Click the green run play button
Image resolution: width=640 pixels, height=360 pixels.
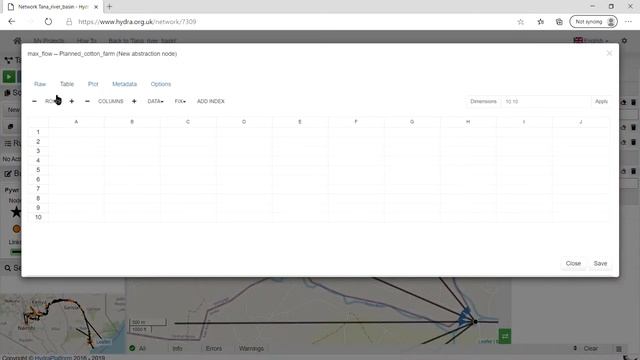pos(9,76)
